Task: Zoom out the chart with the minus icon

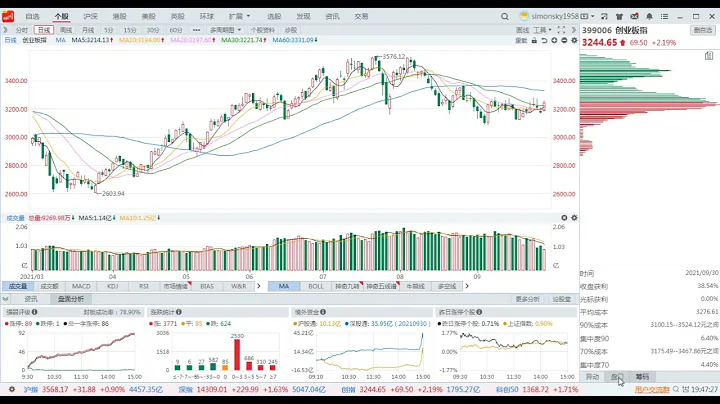Action: point(564,40)
